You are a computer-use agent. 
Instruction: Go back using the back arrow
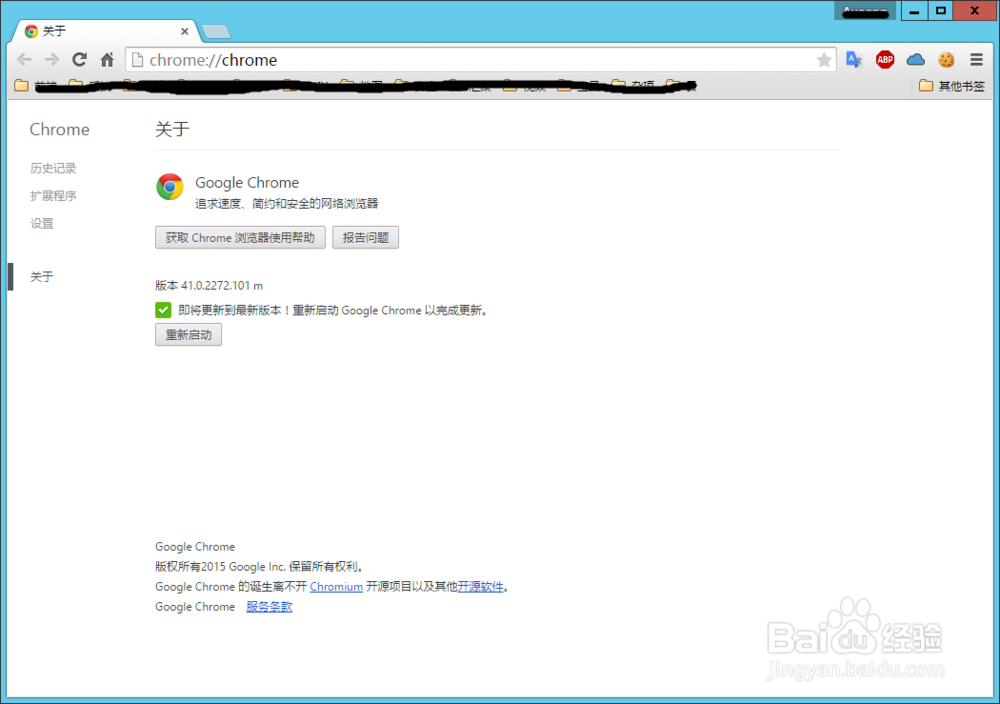(x=24, y=60)
